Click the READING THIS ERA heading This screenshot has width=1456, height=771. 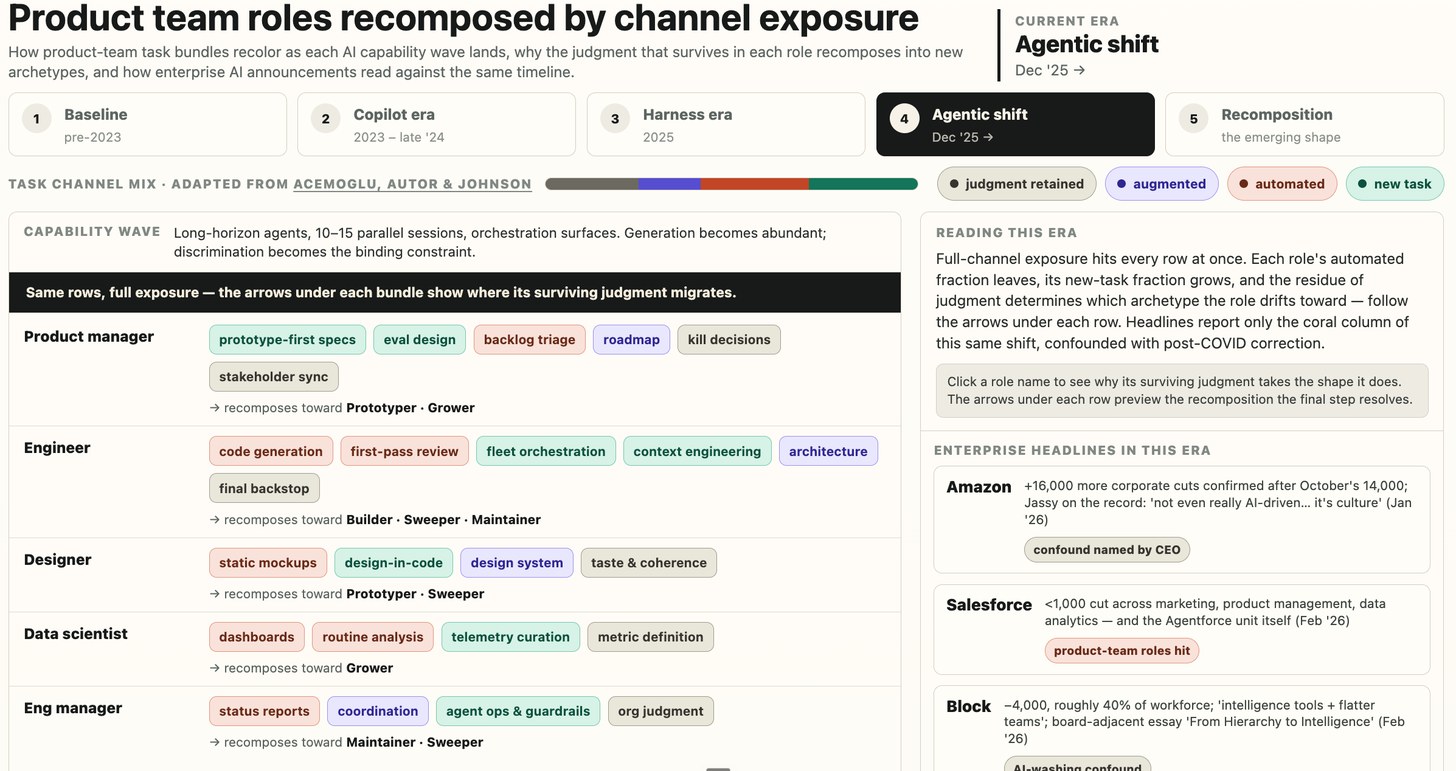point(1006,233)
